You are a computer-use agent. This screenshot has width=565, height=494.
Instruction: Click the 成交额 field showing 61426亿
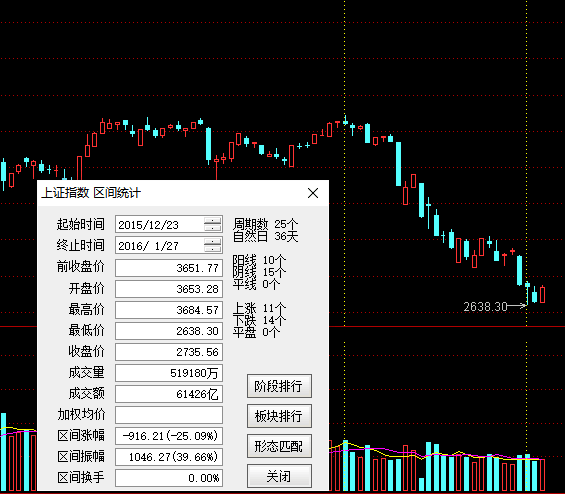click(x=169, y=394)
